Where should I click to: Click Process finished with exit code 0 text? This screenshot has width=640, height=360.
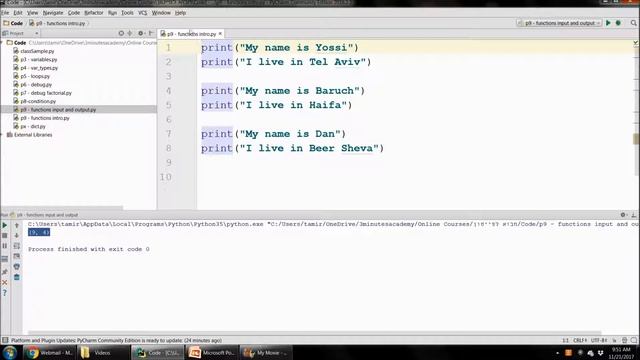click(89, 249)
